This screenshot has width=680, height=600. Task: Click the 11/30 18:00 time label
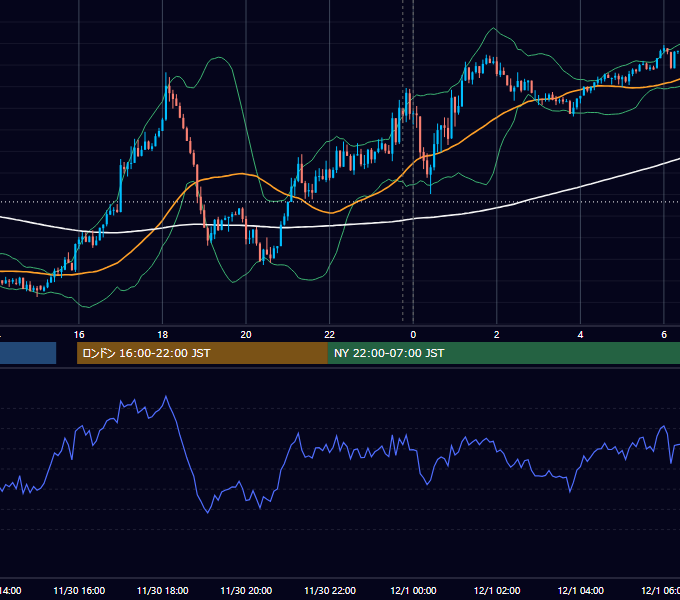point(163,590)
